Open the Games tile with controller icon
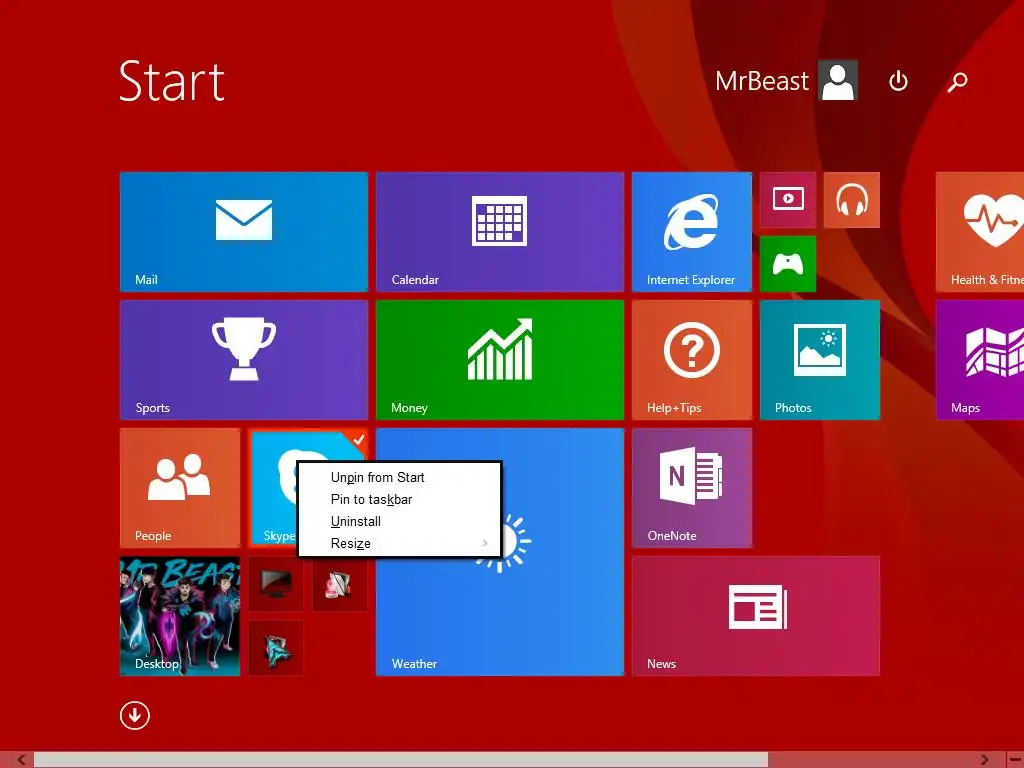The image size is (1024, 768). coord(788,264)
